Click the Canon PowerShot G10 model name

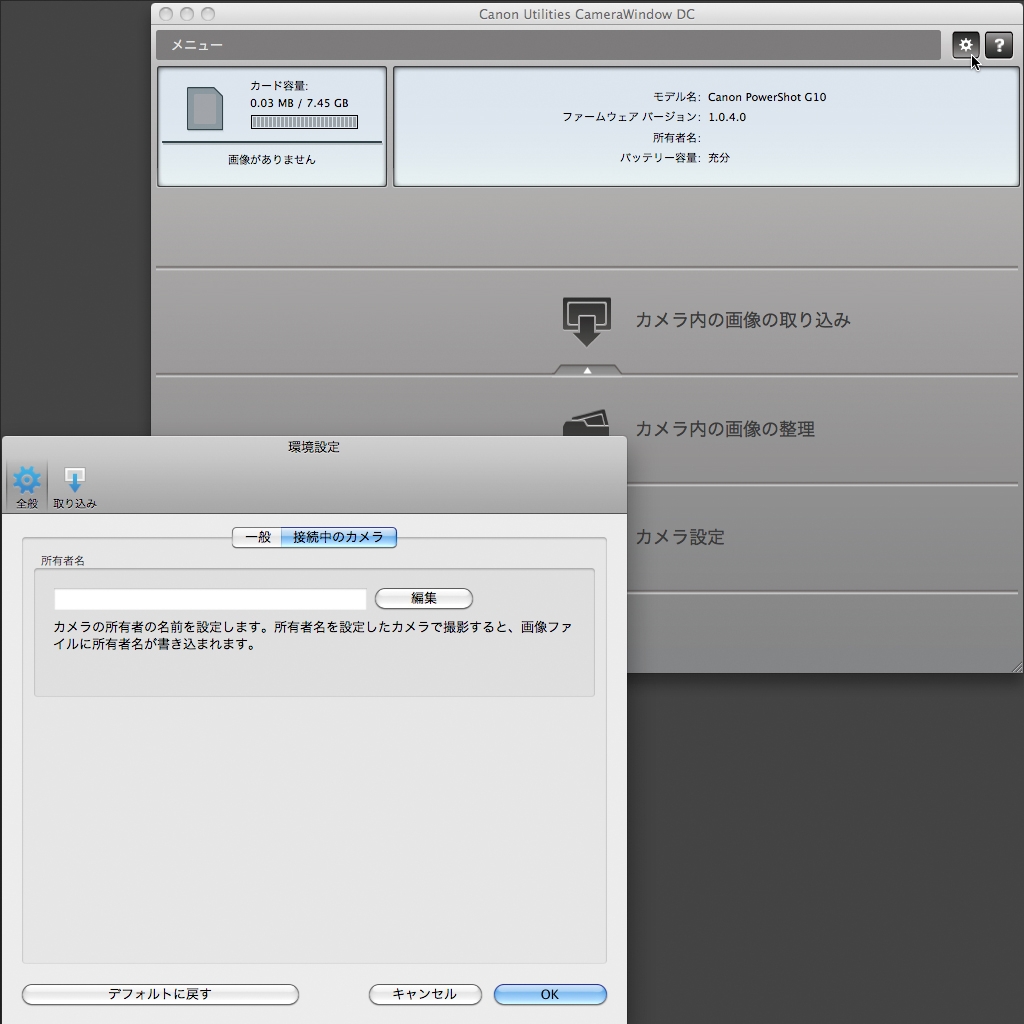[x=767, y=97]
